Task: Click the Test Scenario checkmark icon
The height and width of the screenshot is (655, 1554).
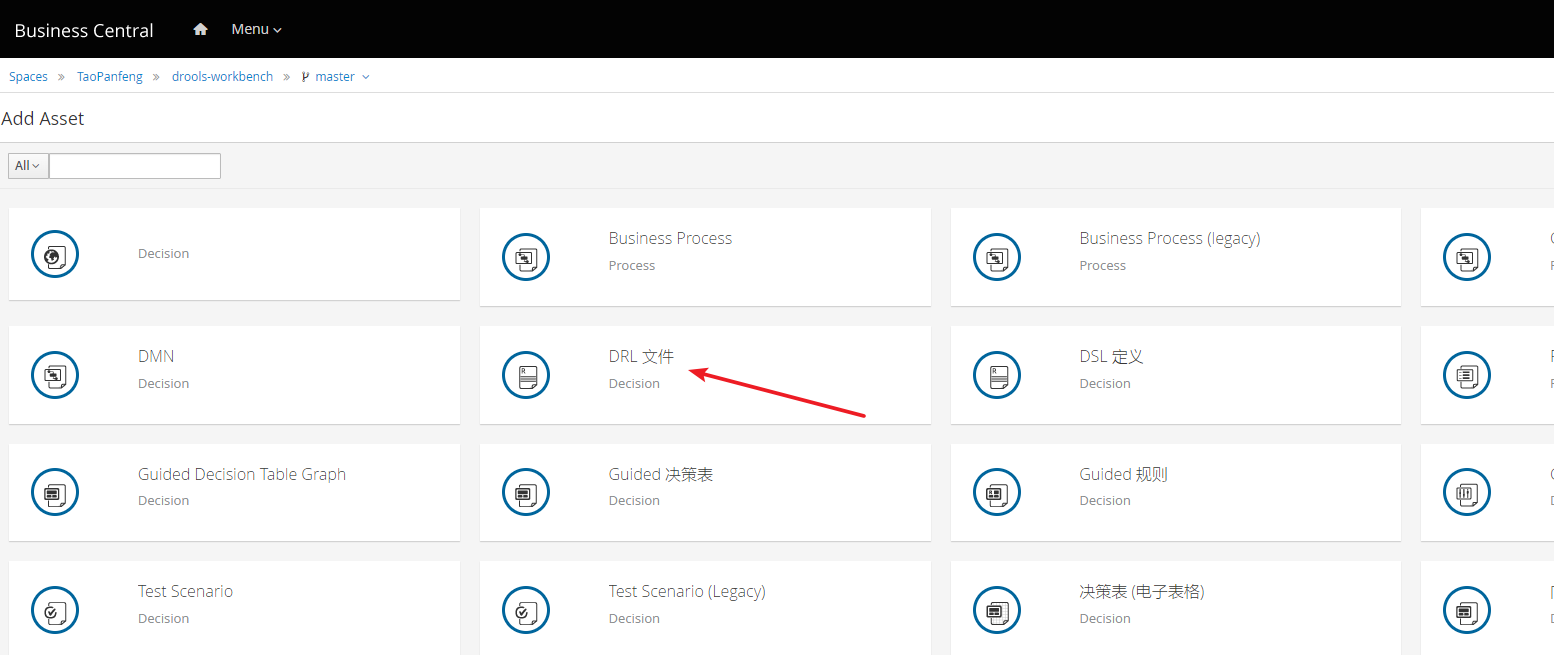Action: 55,610
